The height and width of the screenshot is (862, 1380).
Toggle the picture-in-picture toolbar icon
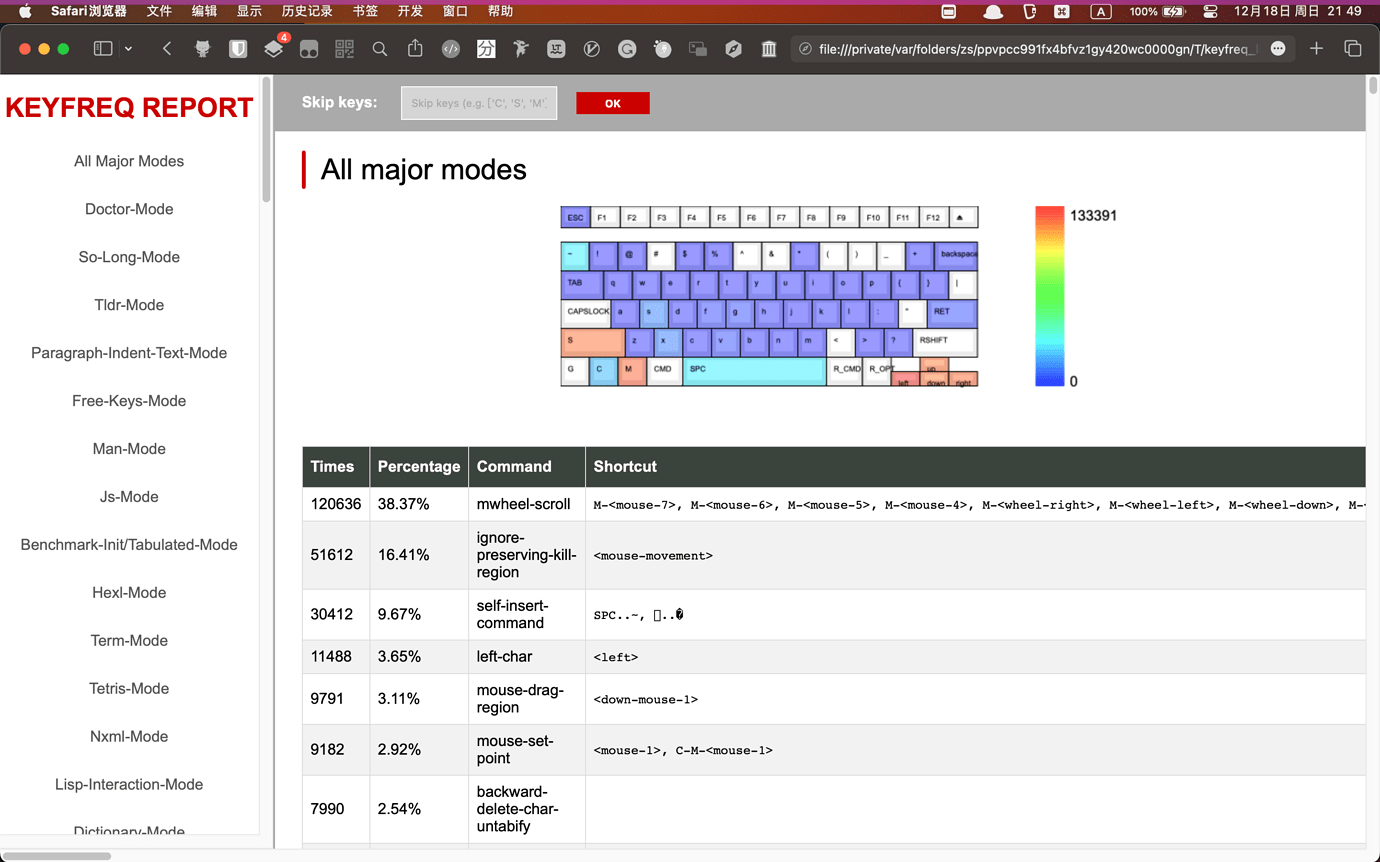pos(697,48)
